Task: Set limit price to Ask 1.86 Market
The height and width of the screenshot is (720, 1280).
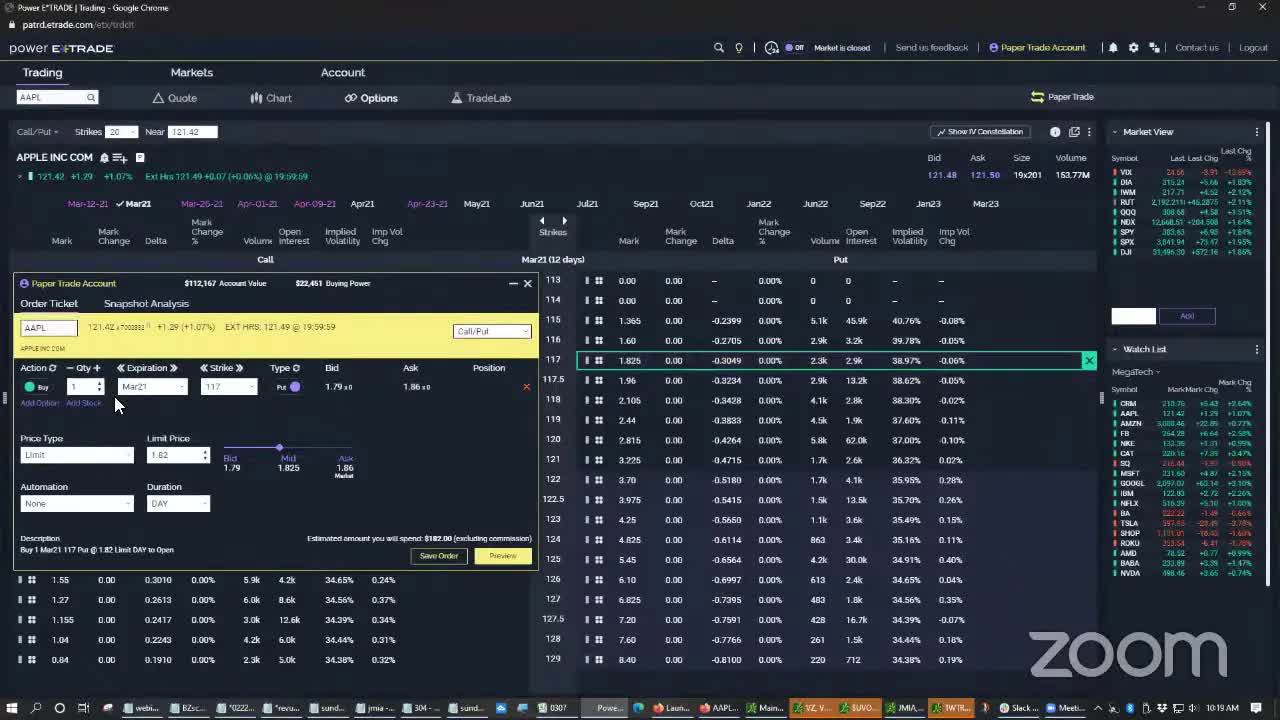Action: pos(344,466)
